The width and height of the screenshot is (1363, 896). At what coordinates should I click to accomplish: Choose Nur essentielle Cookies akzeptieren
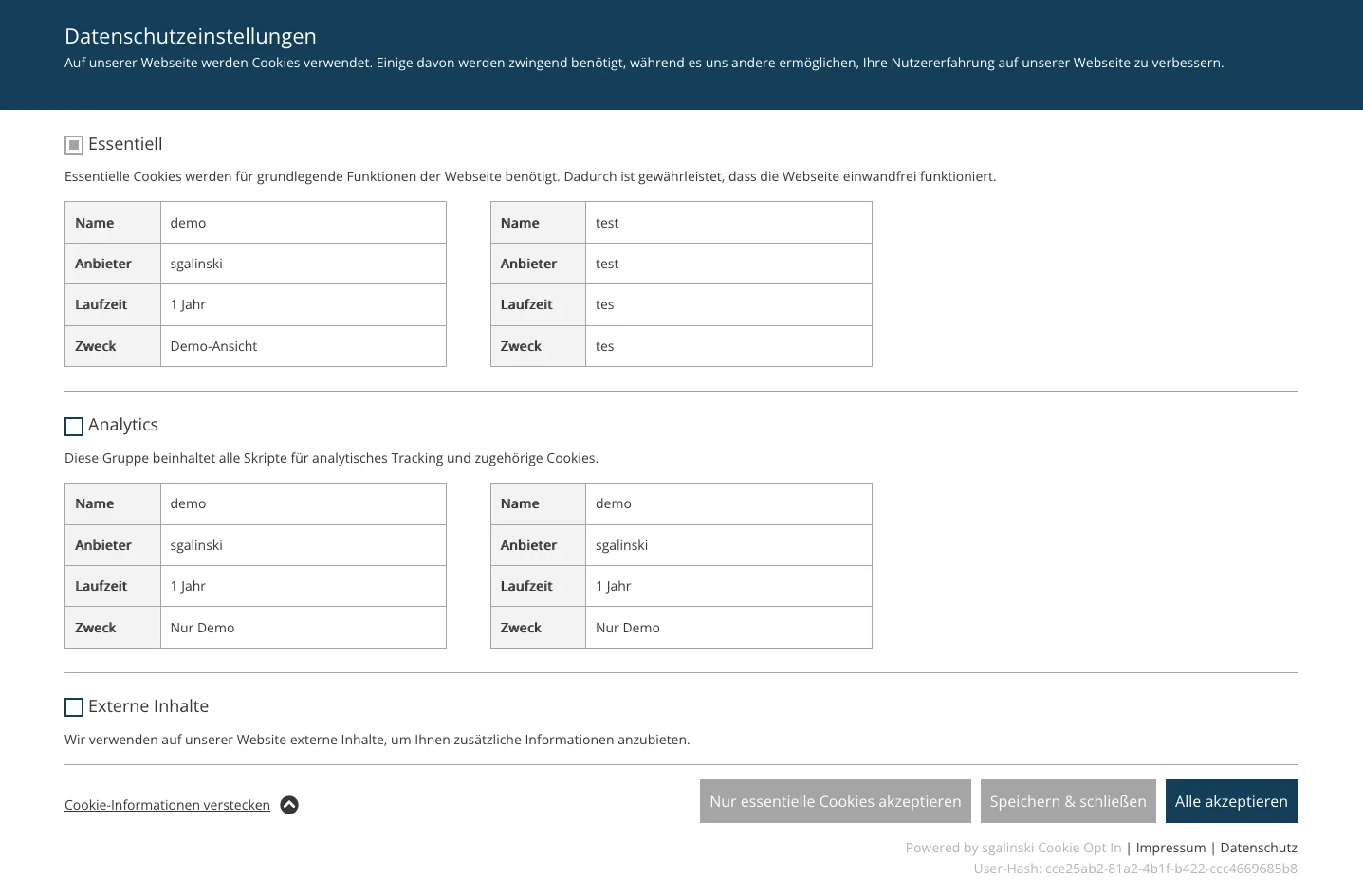point(835,800)
